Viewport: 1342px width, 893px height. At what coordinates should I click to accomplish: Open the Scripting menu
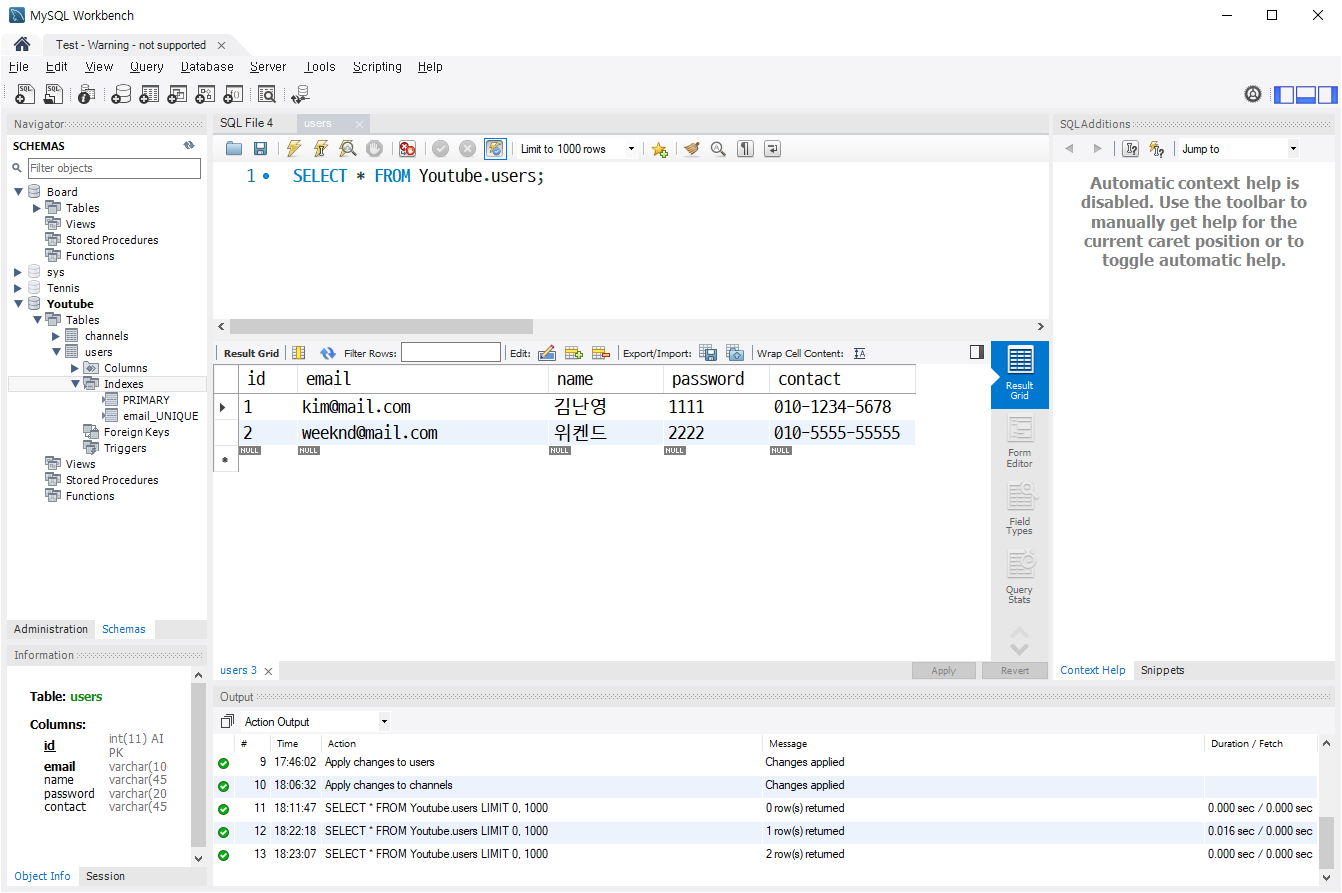(x=377, y=67)
